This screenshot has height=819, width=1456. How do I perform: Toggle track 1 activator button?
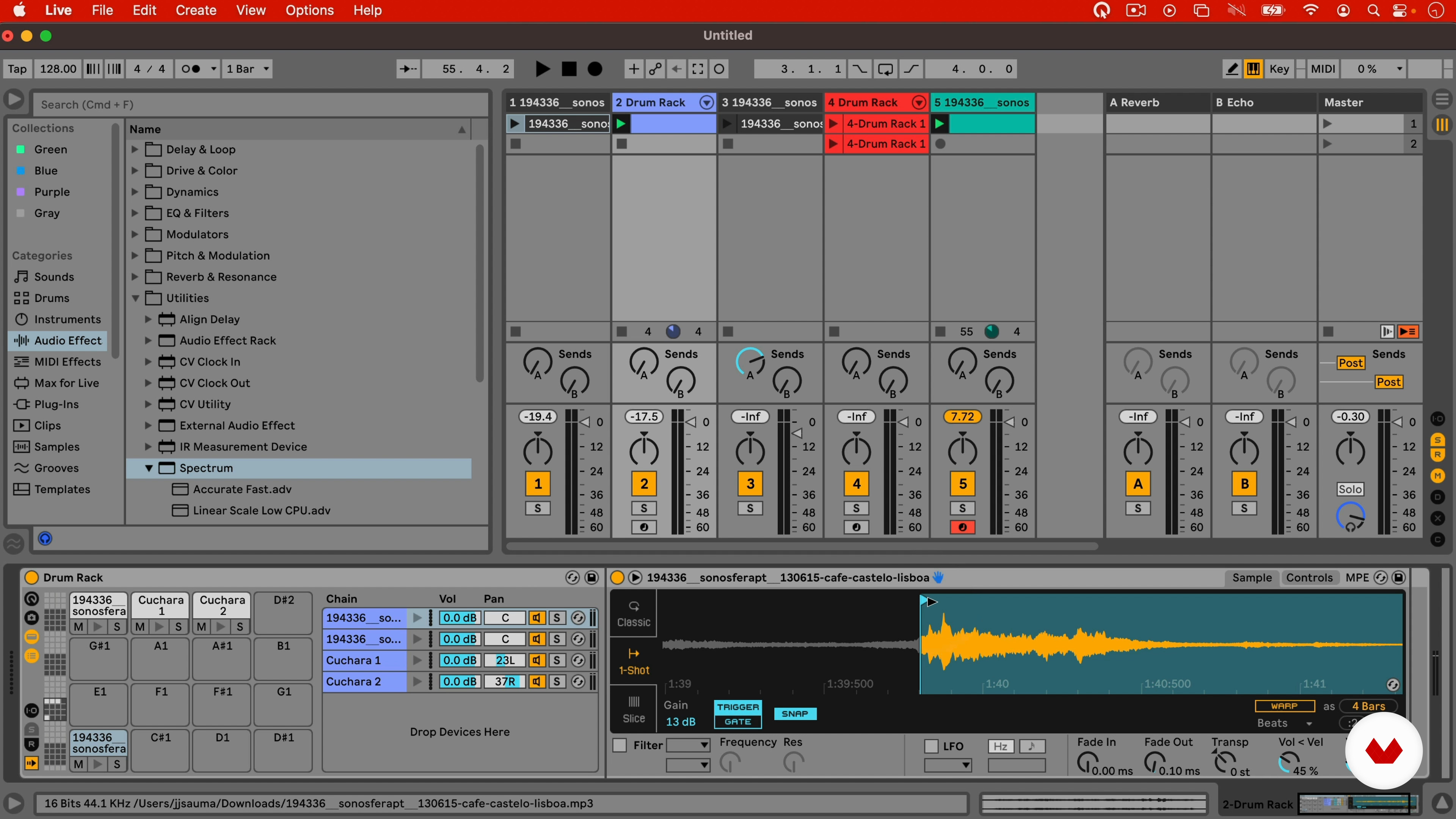(538, 484)
